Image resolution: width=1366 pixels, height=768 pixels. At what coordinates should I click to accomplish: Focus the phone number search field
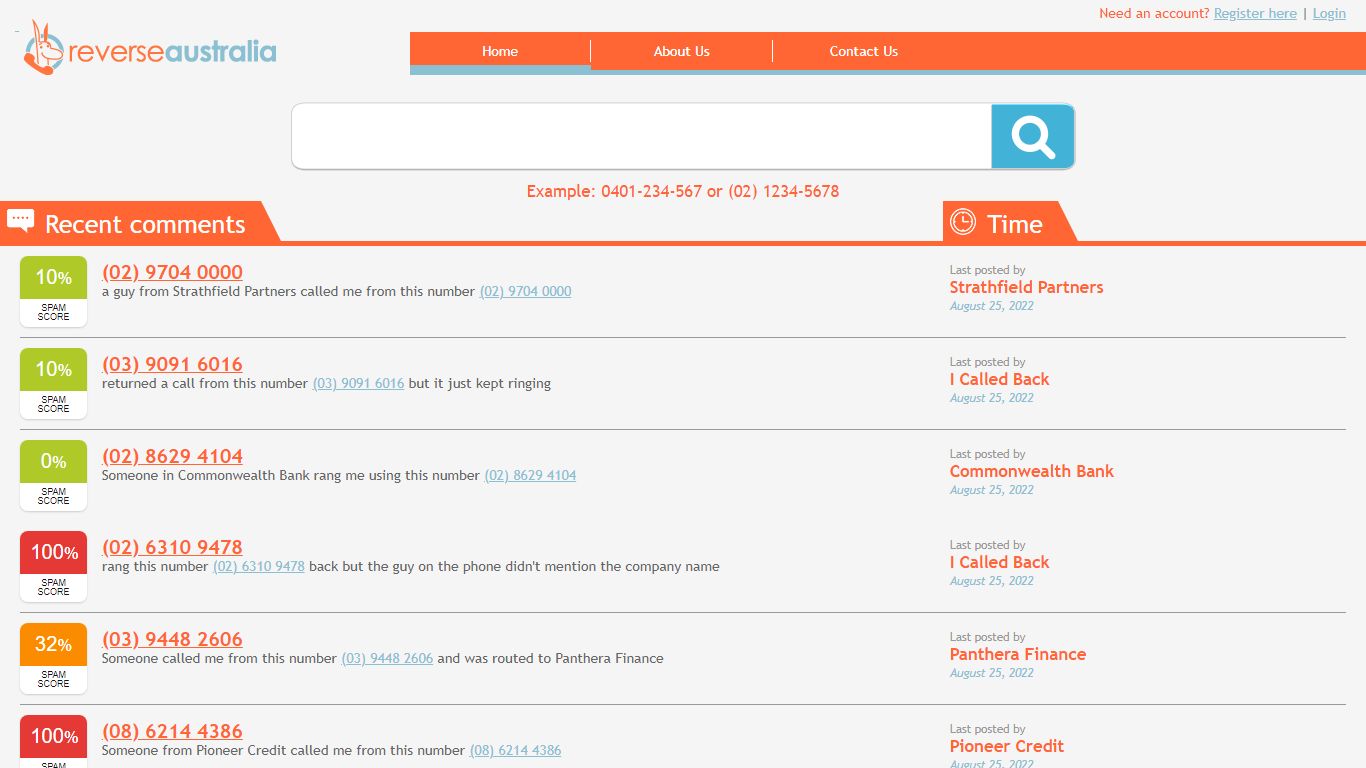(642, 136)
